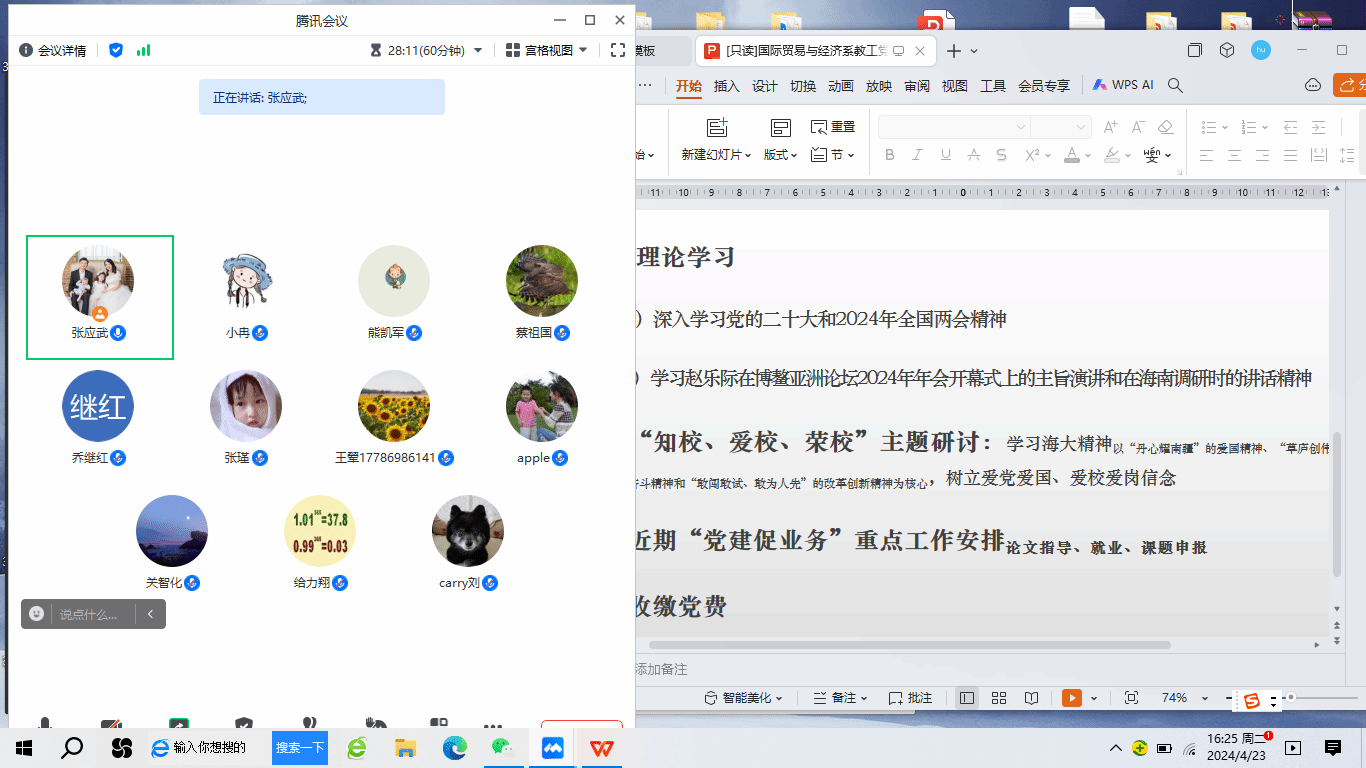Check the green network signal indicator
The image size is (1366, 768).
(144, 50)
